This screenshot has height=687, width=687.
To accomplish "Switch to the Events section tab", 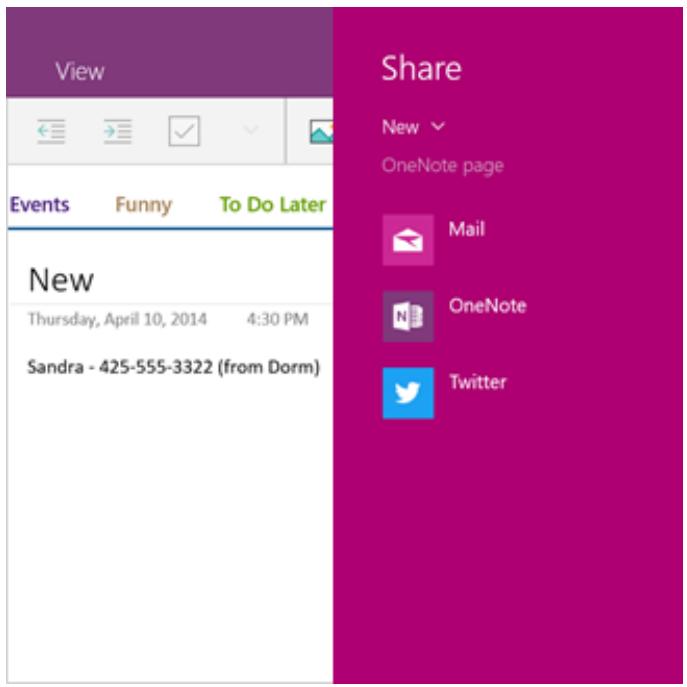I will pyautogui.click(x=39, y=205).
